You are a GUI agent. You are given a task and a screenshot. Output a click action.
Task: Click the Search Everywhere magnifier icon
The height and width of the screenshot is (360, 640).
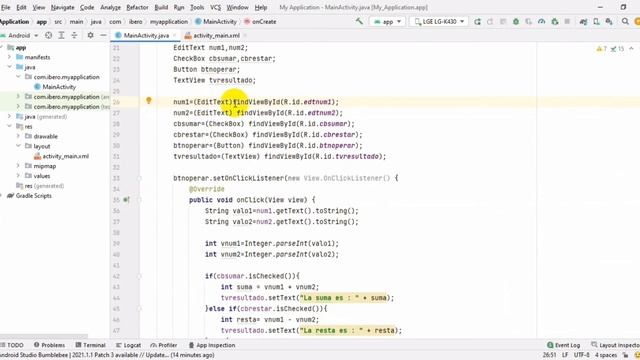pyautogui.click(x=625, y=22)
